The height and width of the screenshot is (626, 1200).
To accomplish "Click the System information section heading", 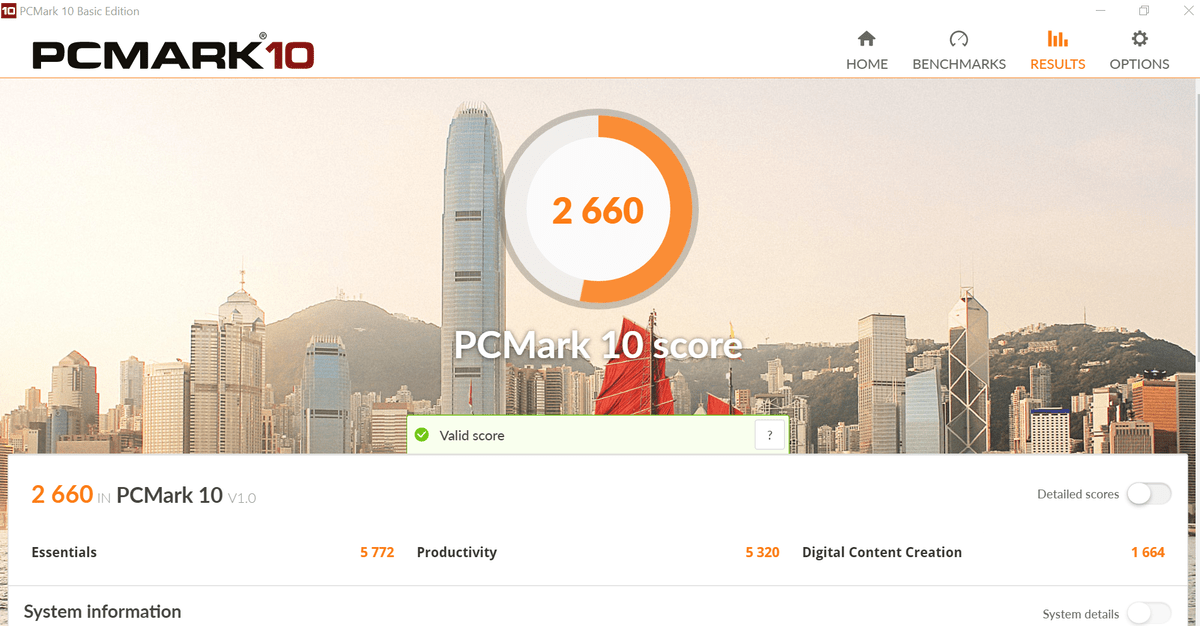I will 102,611.
